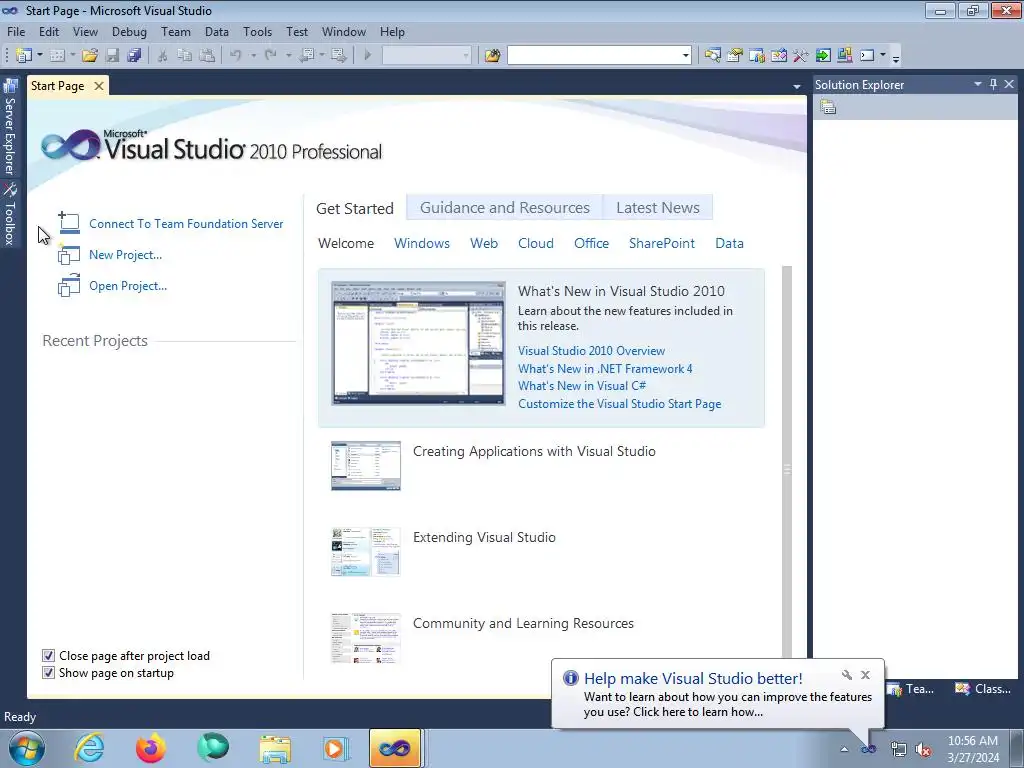Viewport: 1024px width, 768px height.
Task: Open the Windows Explorer taskbar icon
Action: (275, 749)
